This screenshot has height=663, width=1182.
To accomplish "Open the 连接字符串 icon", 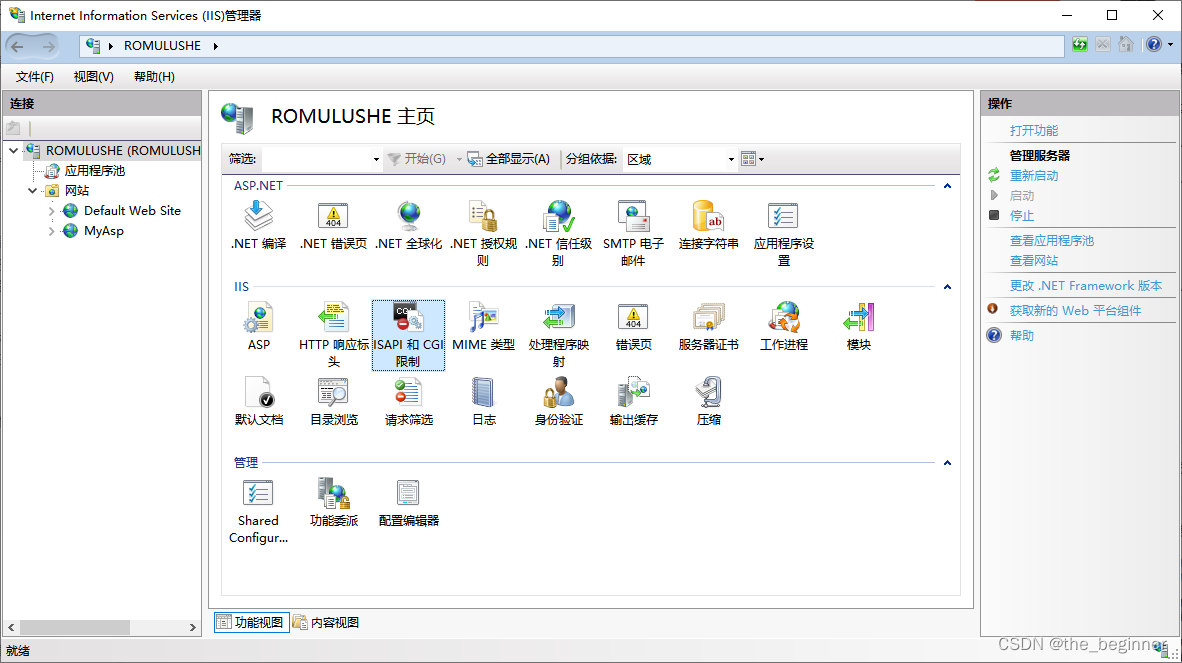I will 709,217.
